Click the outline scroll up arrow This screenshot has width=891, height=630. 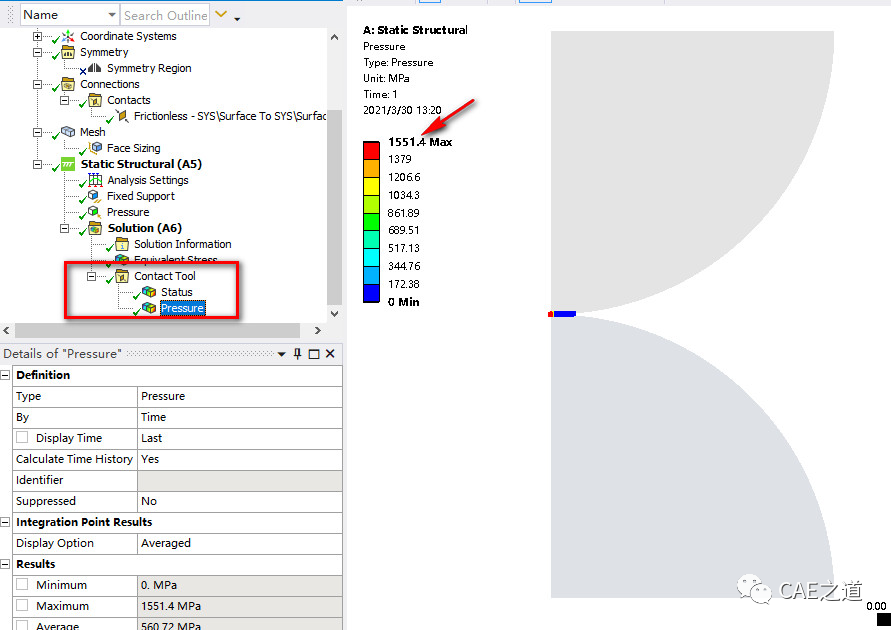coord(335,37)
